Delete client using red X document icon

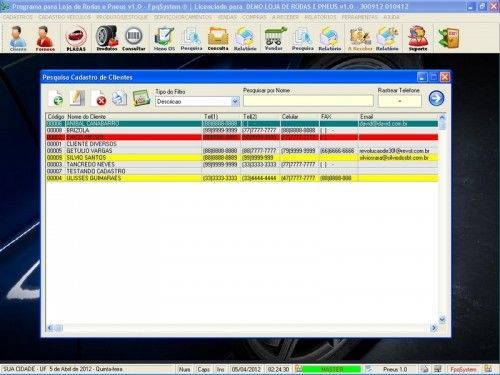point(99,98)
